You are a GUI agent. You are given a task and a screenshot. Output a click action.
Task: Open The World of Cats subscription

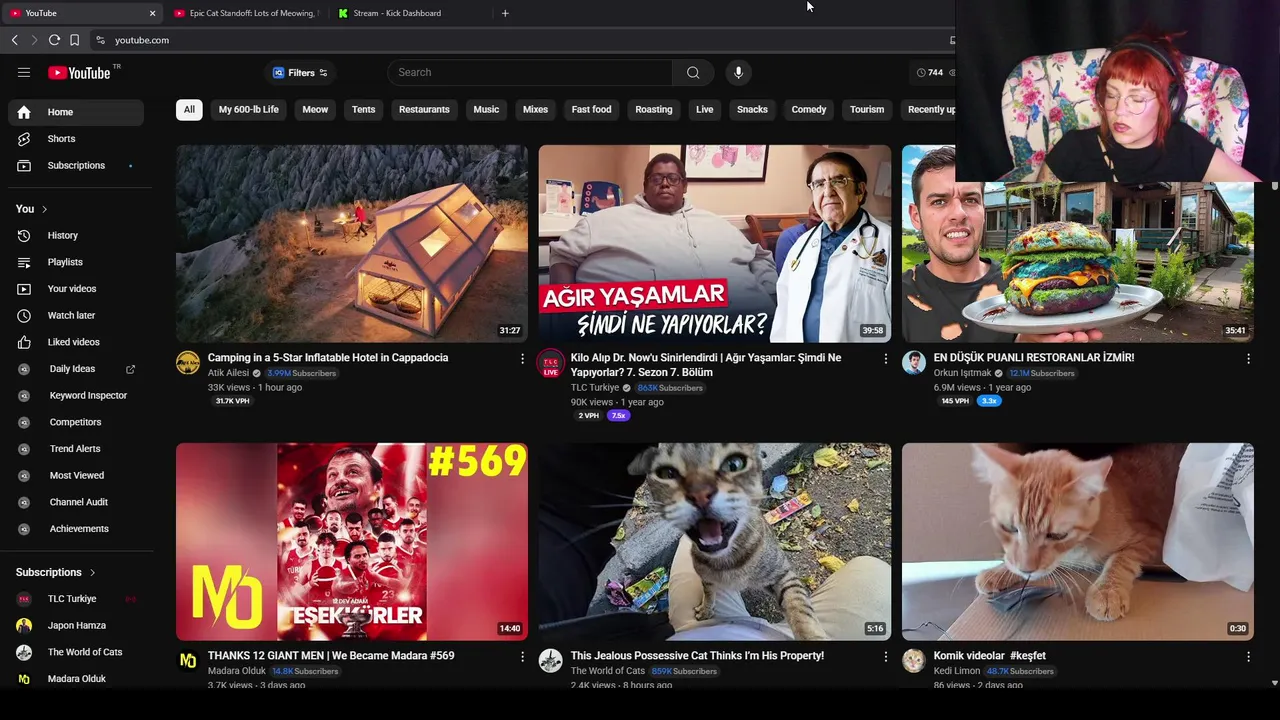pyautogui.click(x=76, y=652)
